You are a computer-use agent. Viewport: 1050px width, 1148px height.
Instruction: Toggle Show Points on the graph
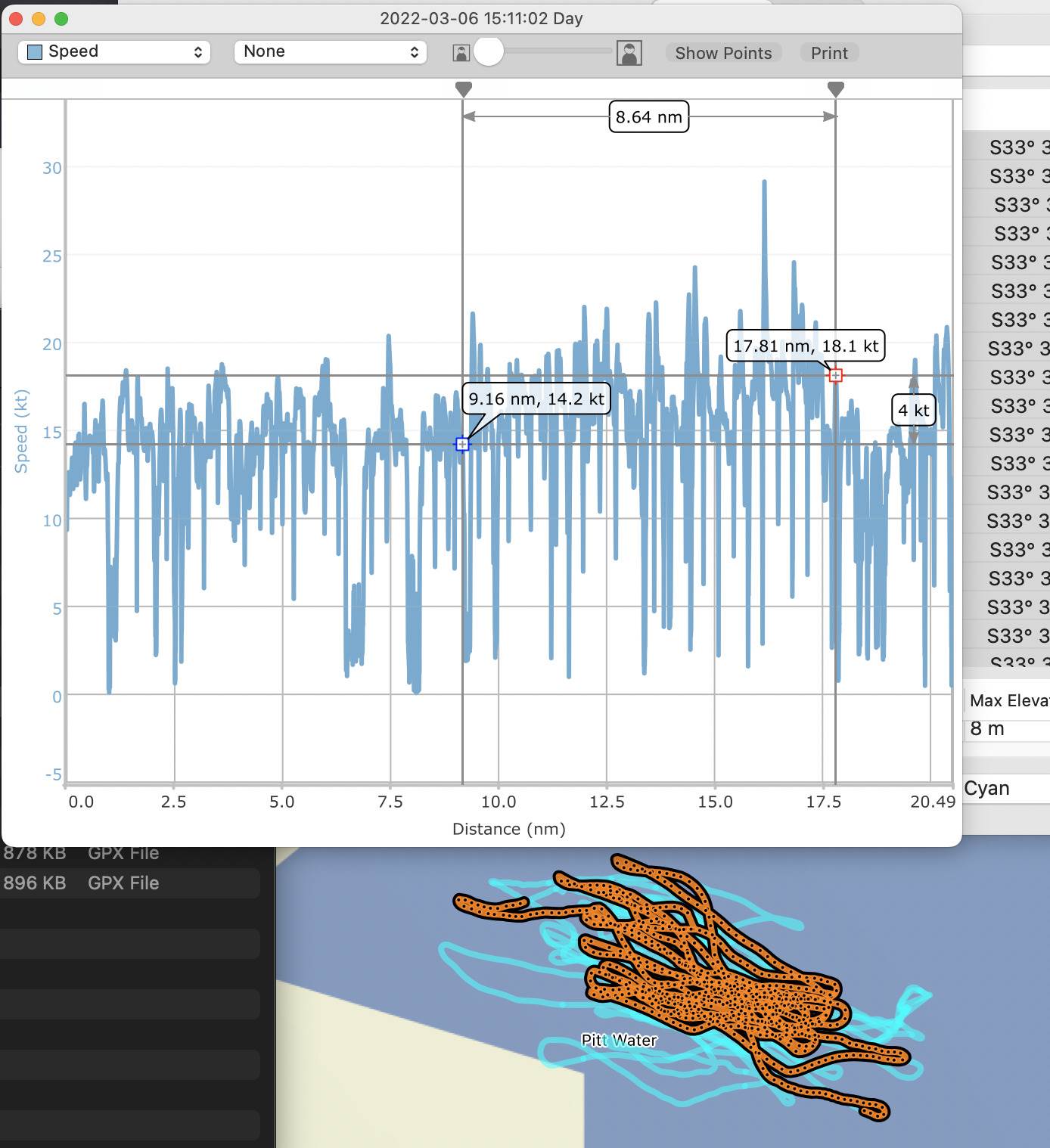click(x=722, y=53)
